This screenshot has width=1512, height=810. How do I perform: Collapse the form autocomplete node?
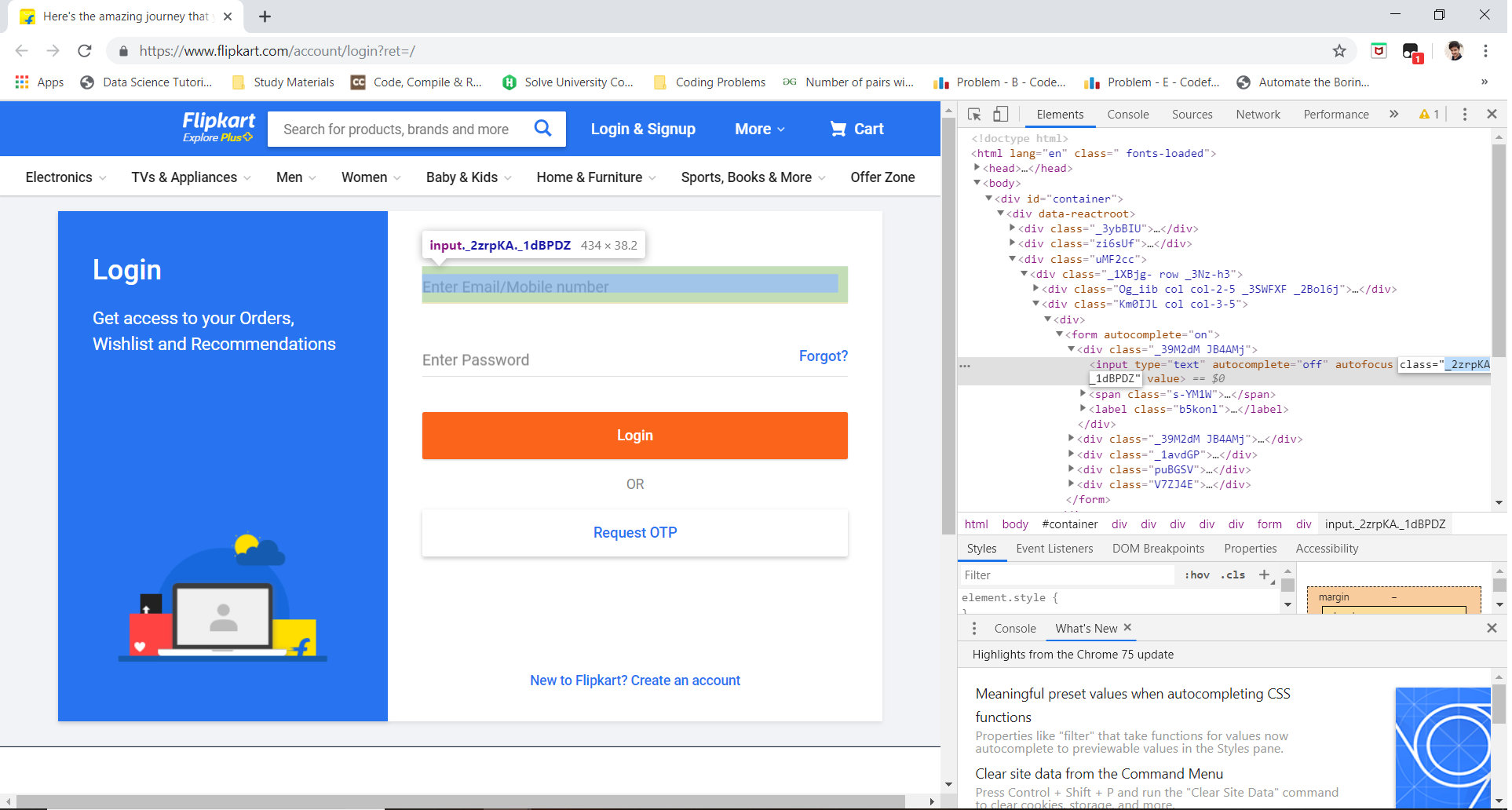click(x=1059, y=334)
